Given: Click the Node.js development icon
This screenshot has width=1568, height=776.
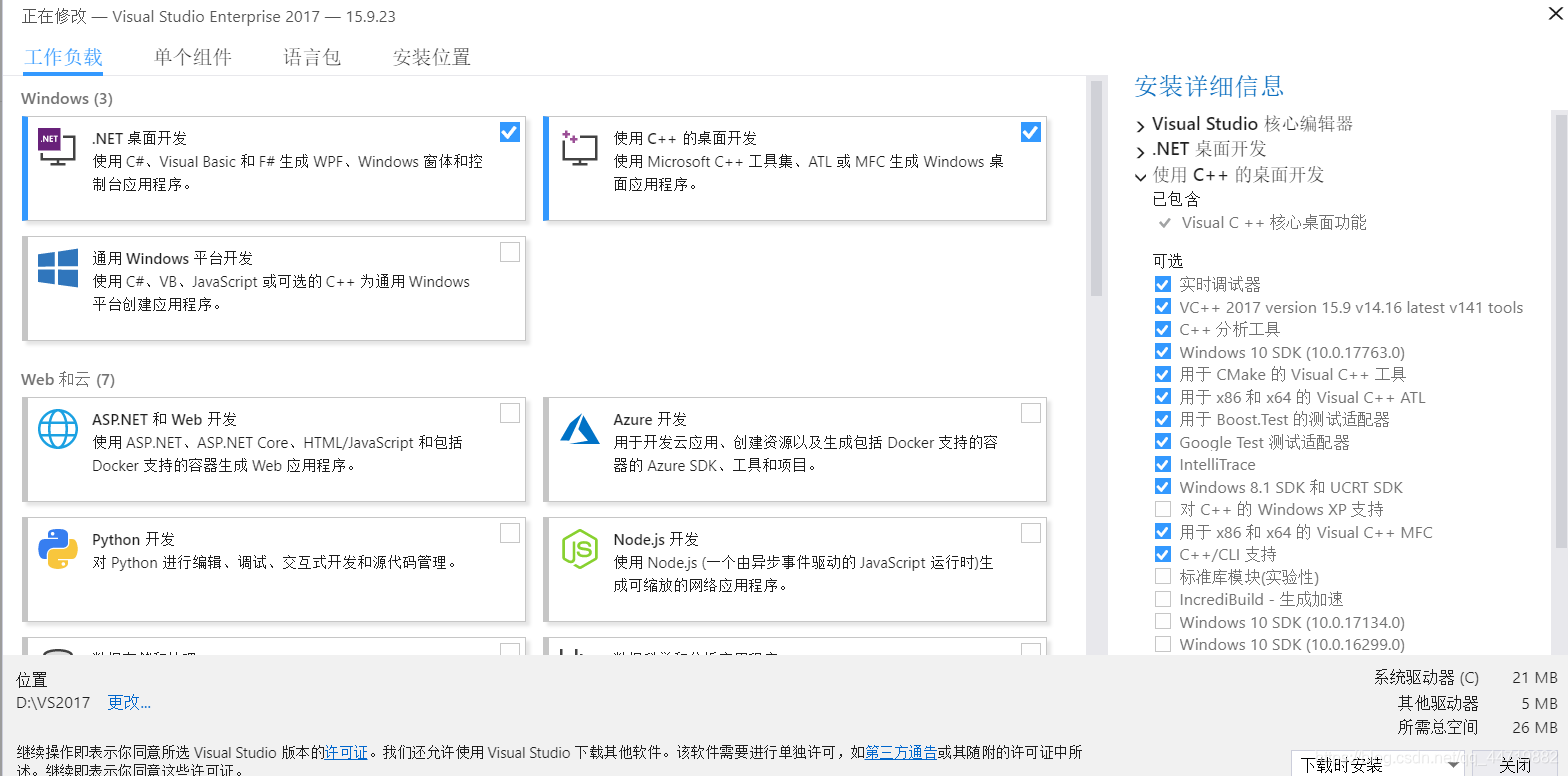Looking at the screenshot, I should [579, 549].
